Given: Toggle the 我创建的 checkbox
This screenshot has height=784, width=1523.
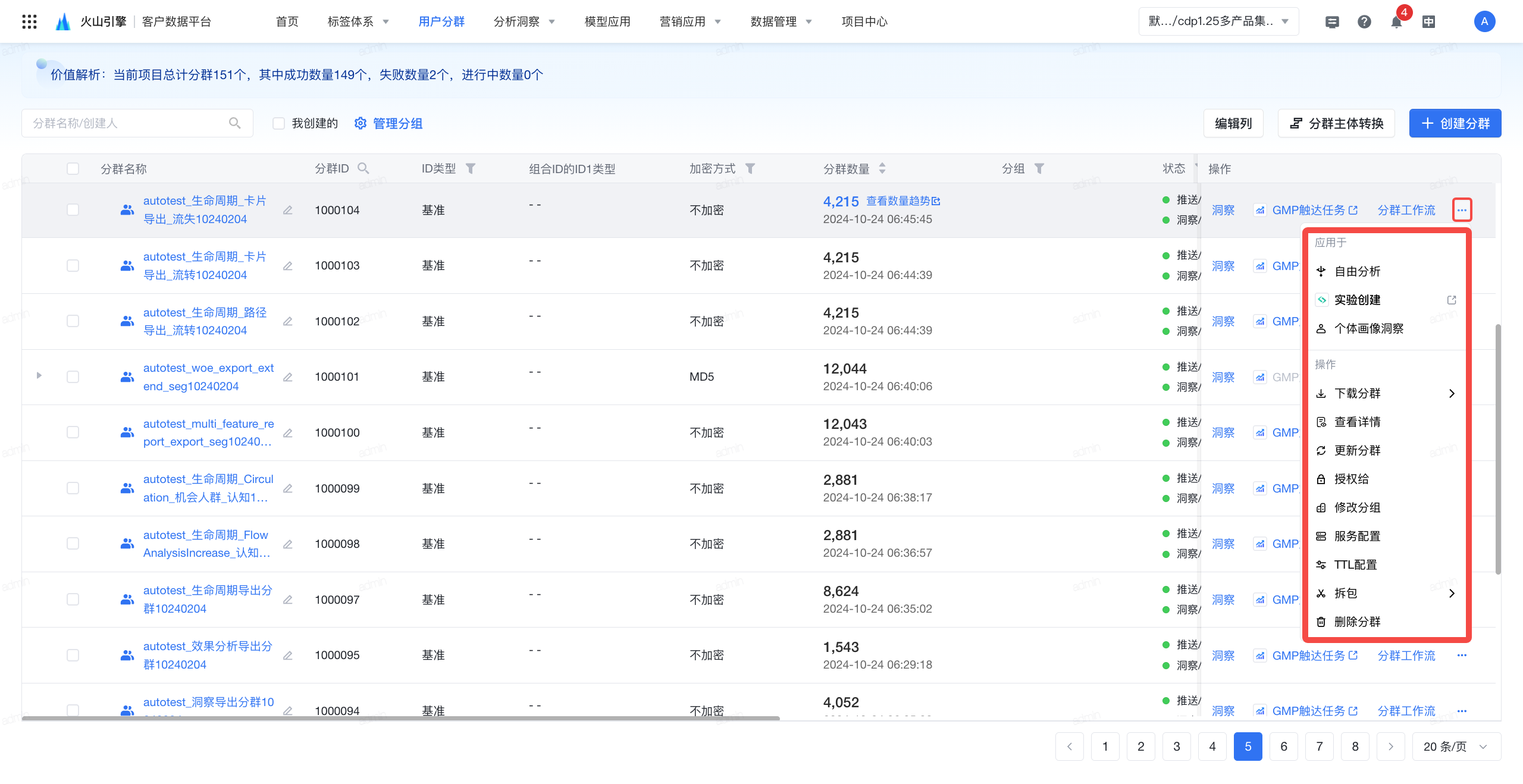Looking at the screenshot, I should point(278,123).
